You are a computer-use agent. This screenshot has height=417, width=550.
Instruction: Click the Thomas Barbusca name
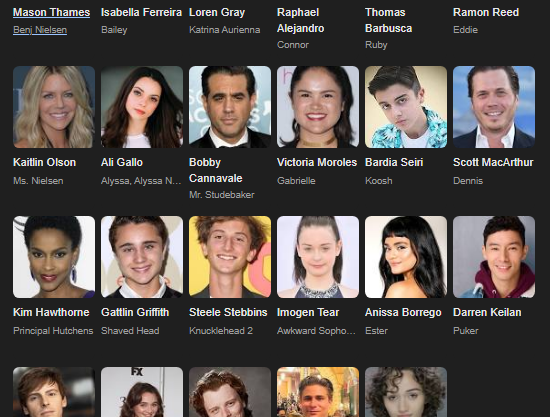[389, 20]
